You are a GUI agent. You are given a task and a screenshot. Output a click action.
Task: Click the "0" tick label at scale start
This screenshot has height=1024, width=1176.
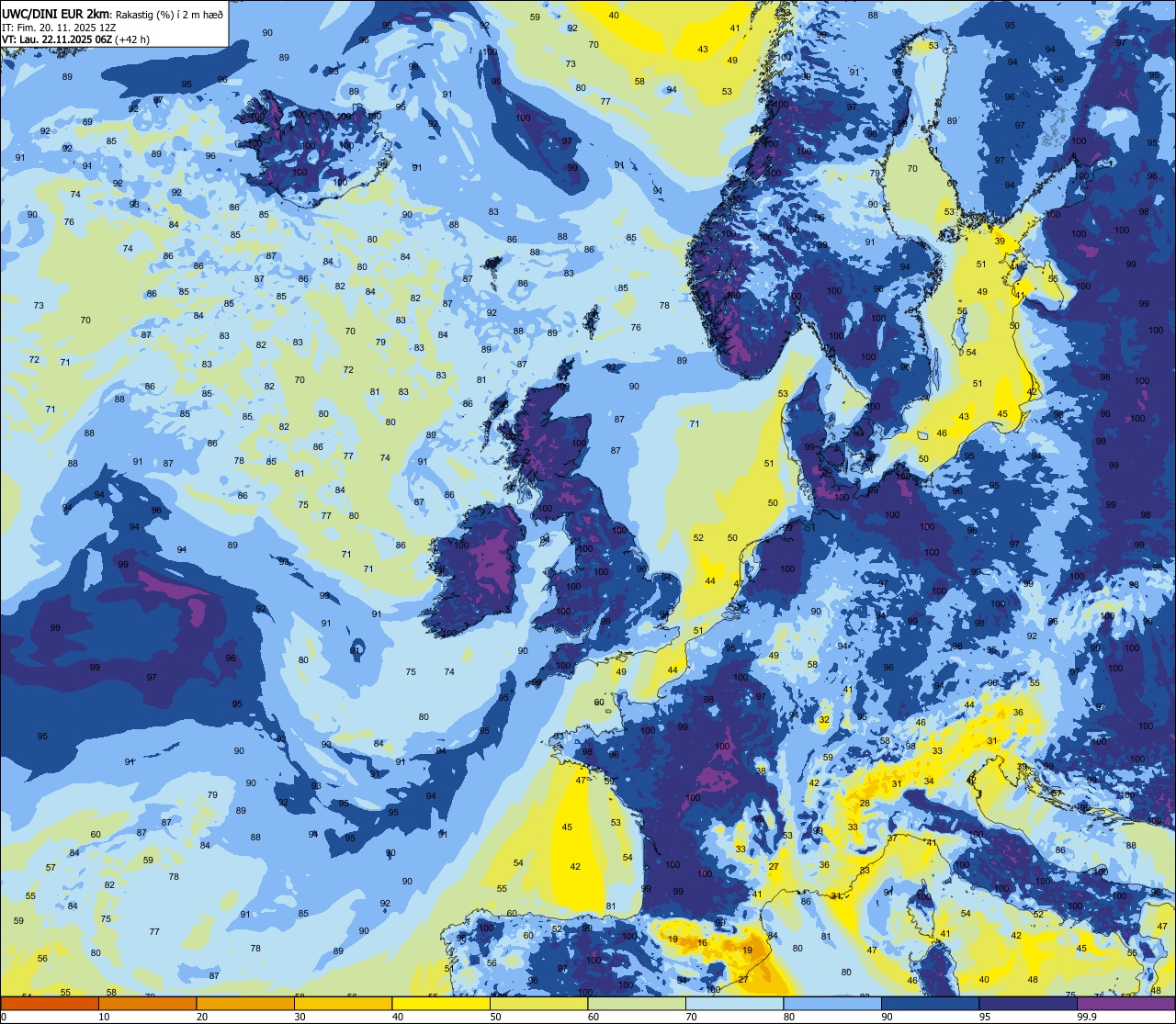(5, 1017)
